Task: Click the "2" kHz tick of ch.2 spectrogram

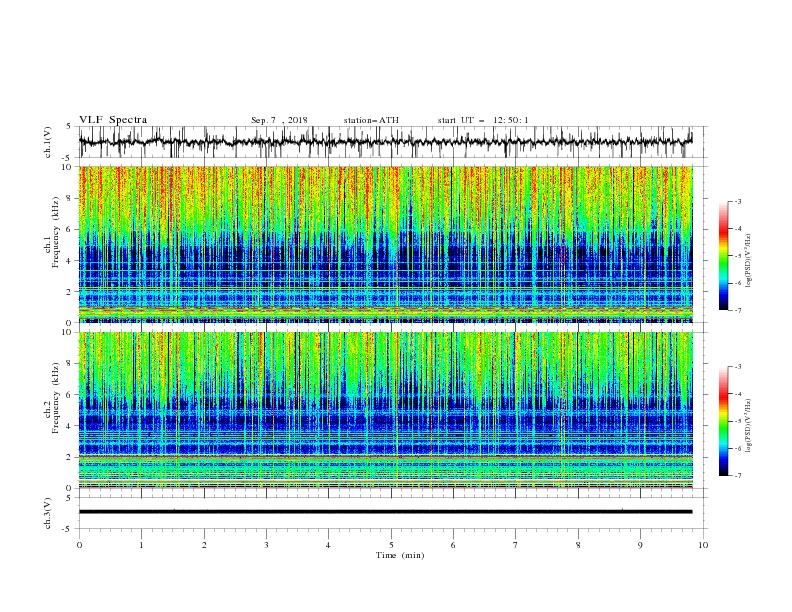Action: [x=69, y=457]
